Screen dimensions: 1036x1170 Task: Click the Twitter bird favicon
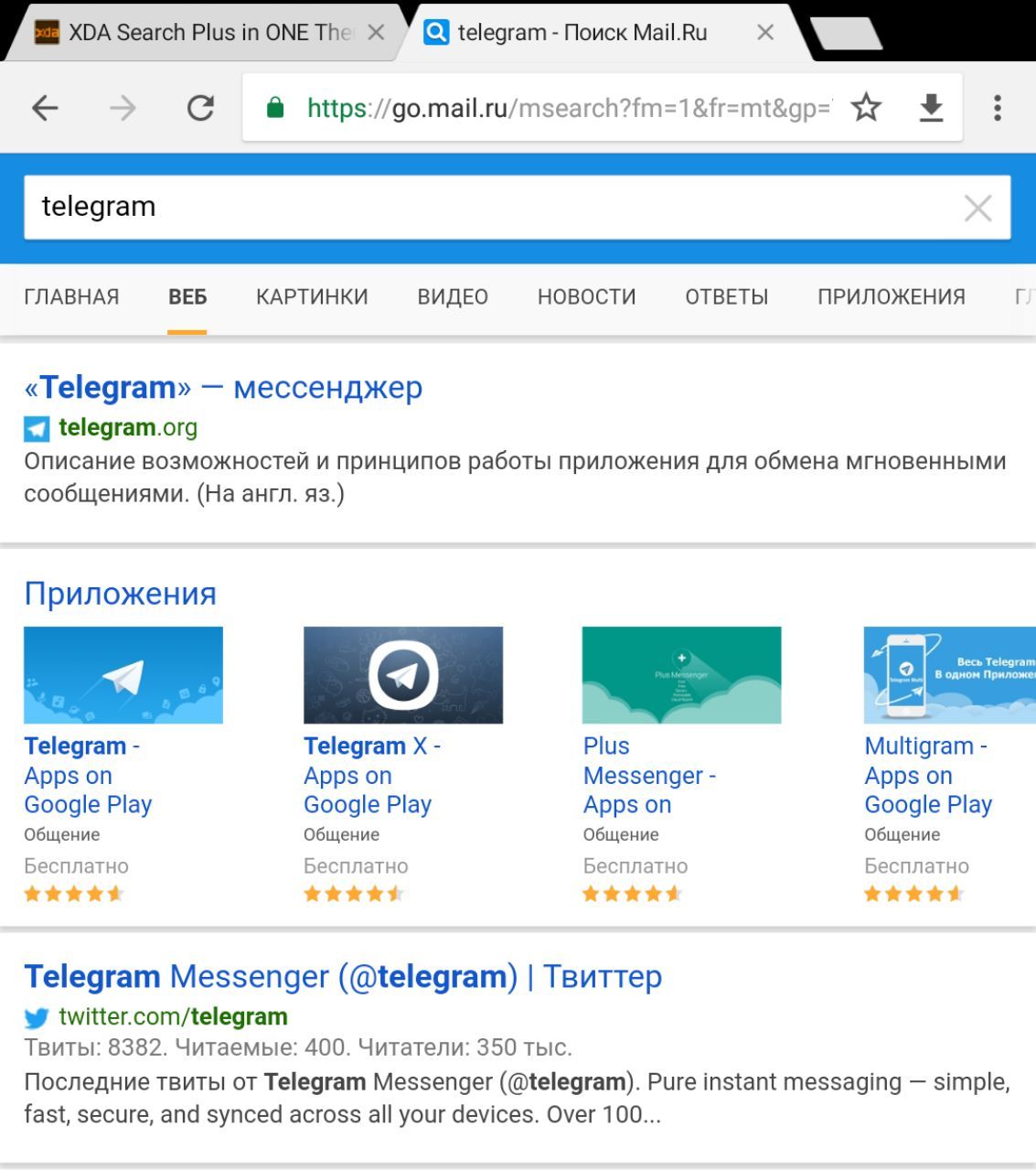click(37, 1017)
